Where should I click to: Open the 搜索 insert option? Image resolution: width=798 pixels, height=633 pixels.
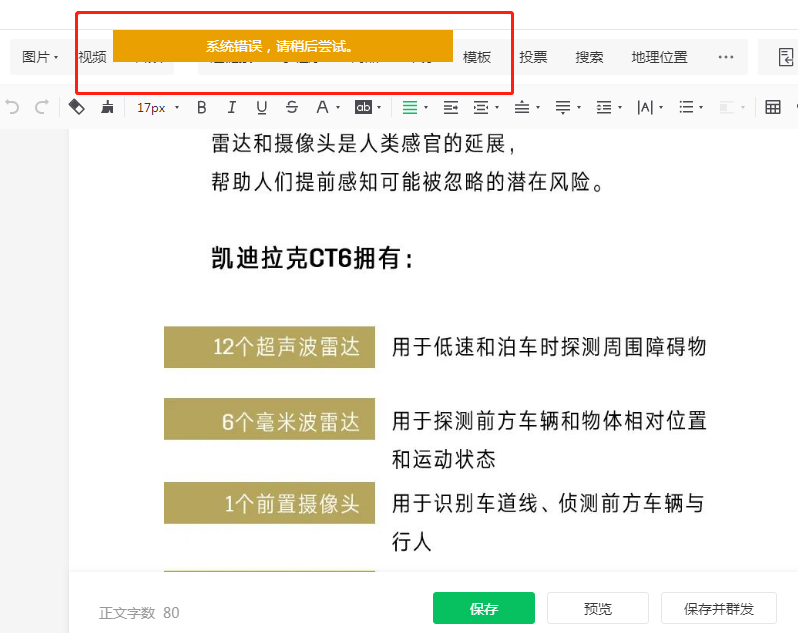589,57
